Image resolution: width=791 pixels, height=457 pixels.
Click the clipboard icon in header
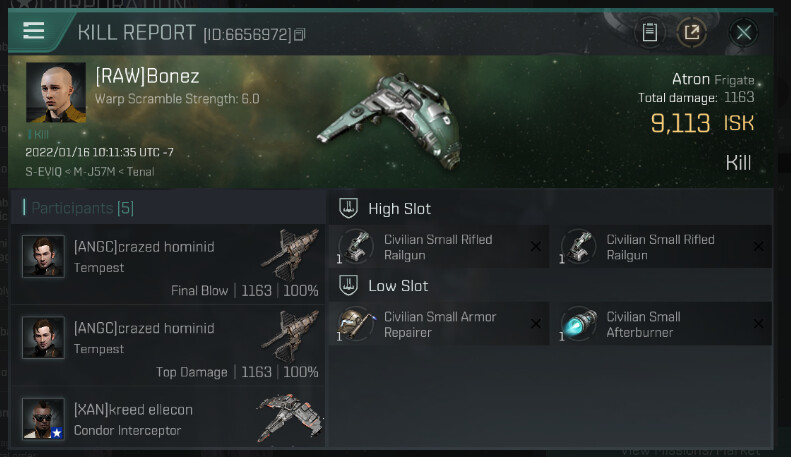(x=650, y=32)
